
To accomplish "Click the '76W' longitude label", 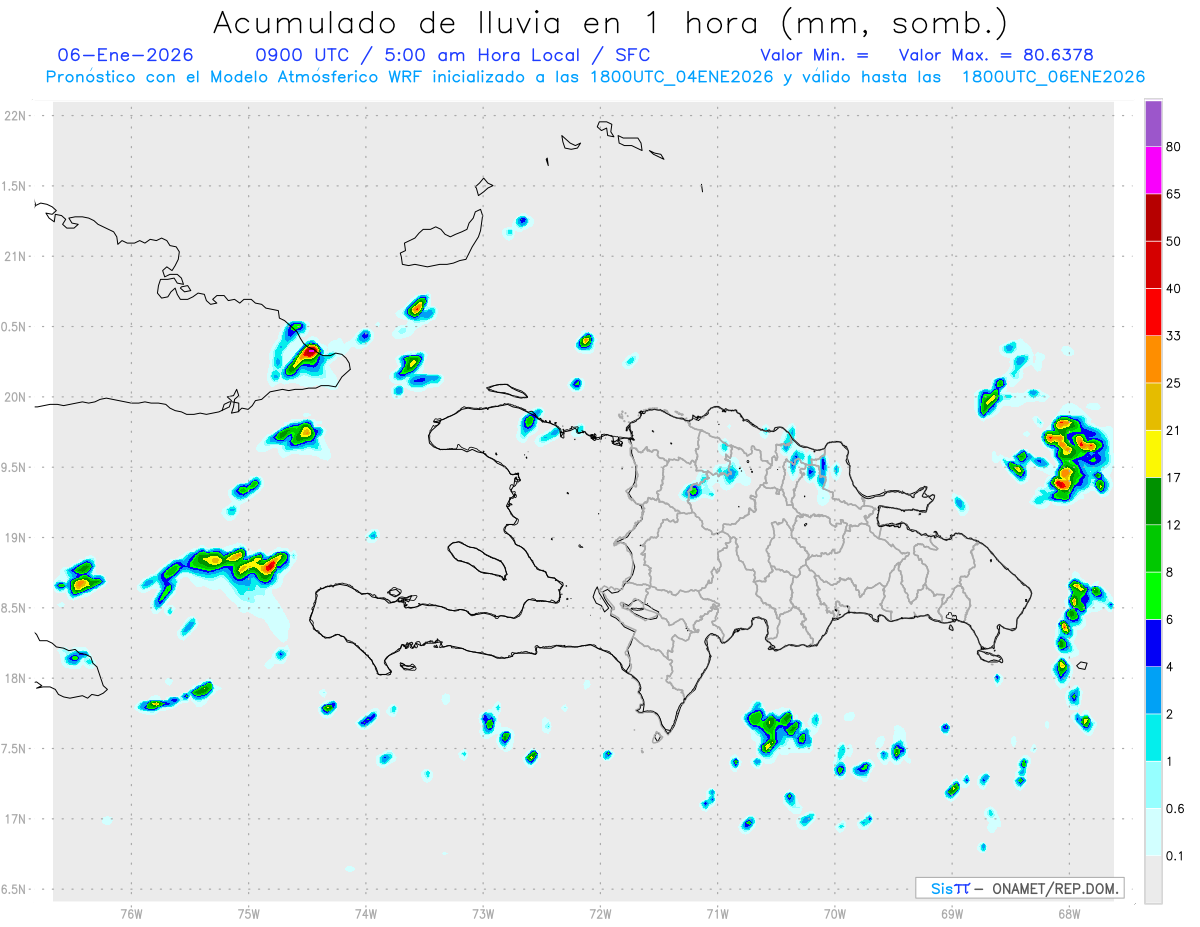I will click(x=131, y=914).
